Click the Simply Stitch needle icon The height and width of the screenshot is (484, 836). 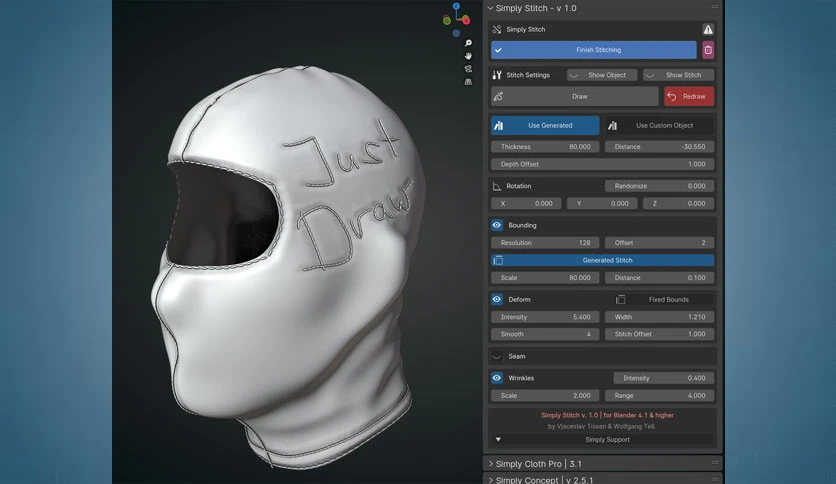click(497, 29)
